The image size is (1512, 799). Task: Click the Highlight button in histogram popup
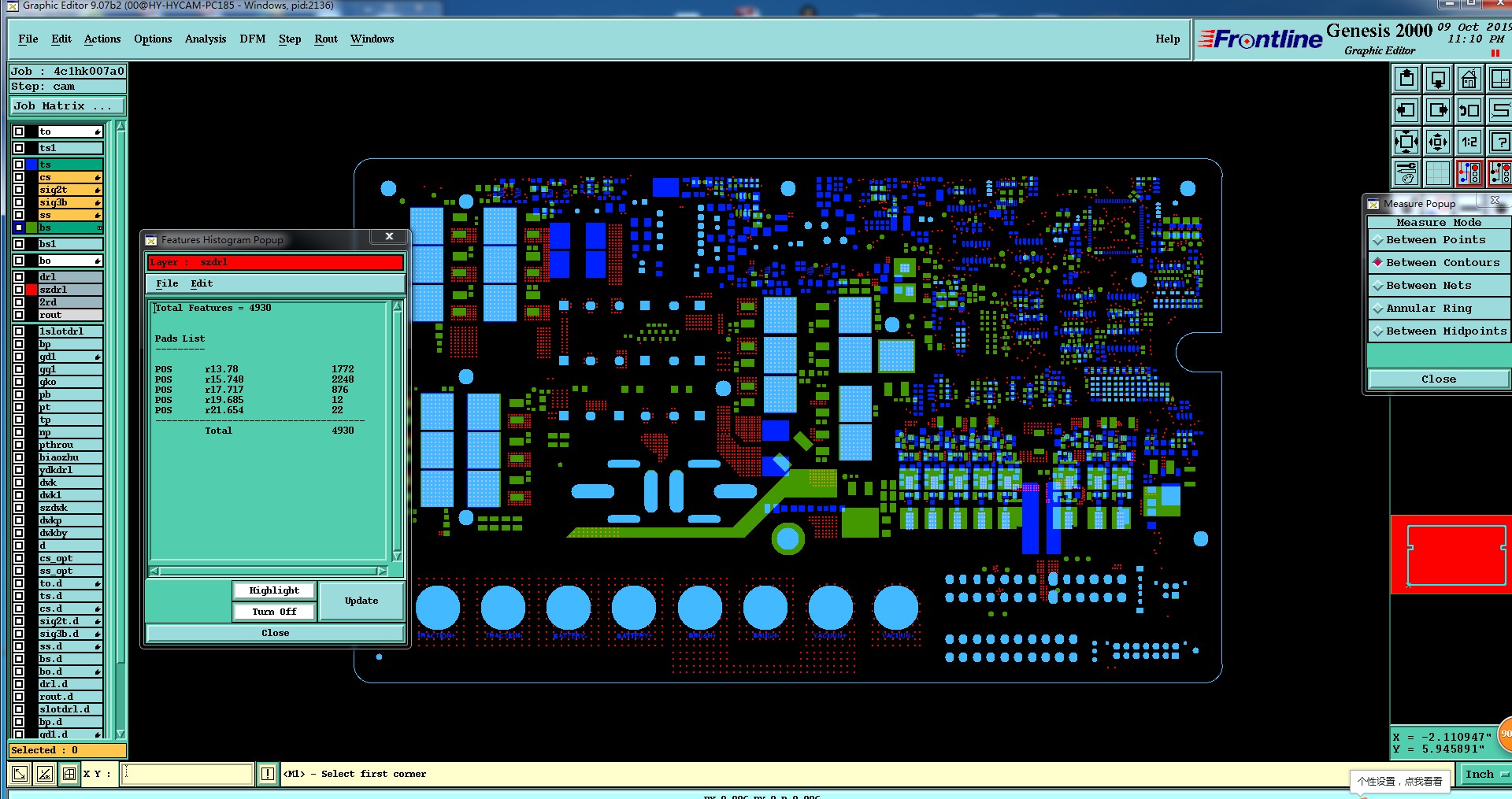pos(274,590)
